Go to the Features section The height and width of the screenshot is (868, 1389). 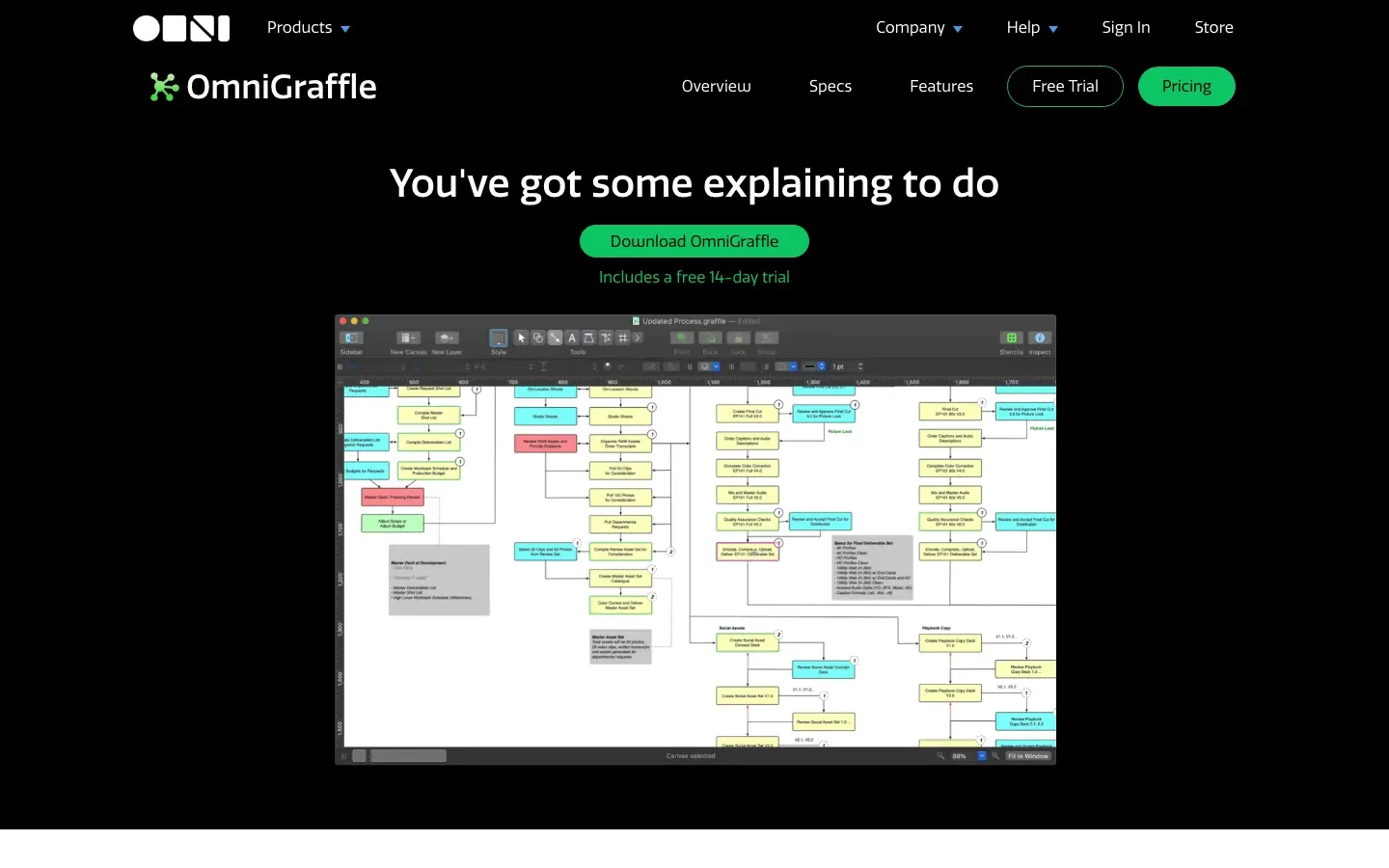pyautogui.click(x=941, y=87)
